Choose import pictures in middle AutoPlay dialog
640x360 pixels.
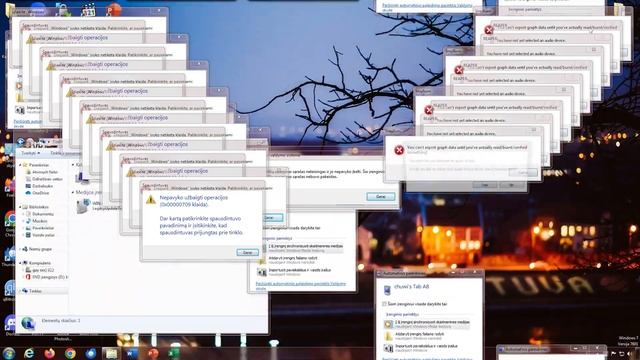[x=294, y=272]
